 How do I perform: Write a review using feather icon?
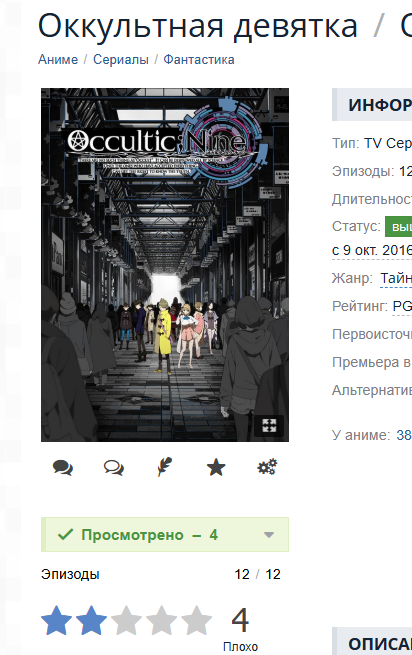point(165,467)
